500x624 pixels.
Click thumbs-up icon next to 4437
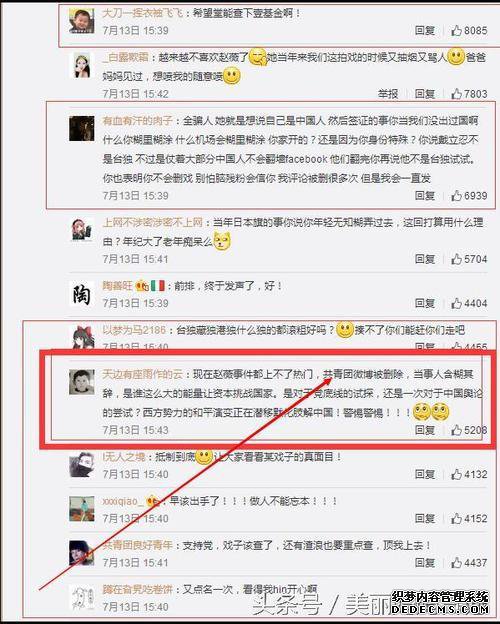(x=456, y=562)
